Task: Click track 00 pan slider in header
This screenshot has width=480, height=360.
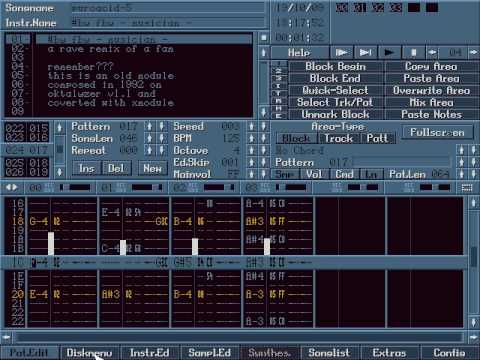Action: (75, 187)
